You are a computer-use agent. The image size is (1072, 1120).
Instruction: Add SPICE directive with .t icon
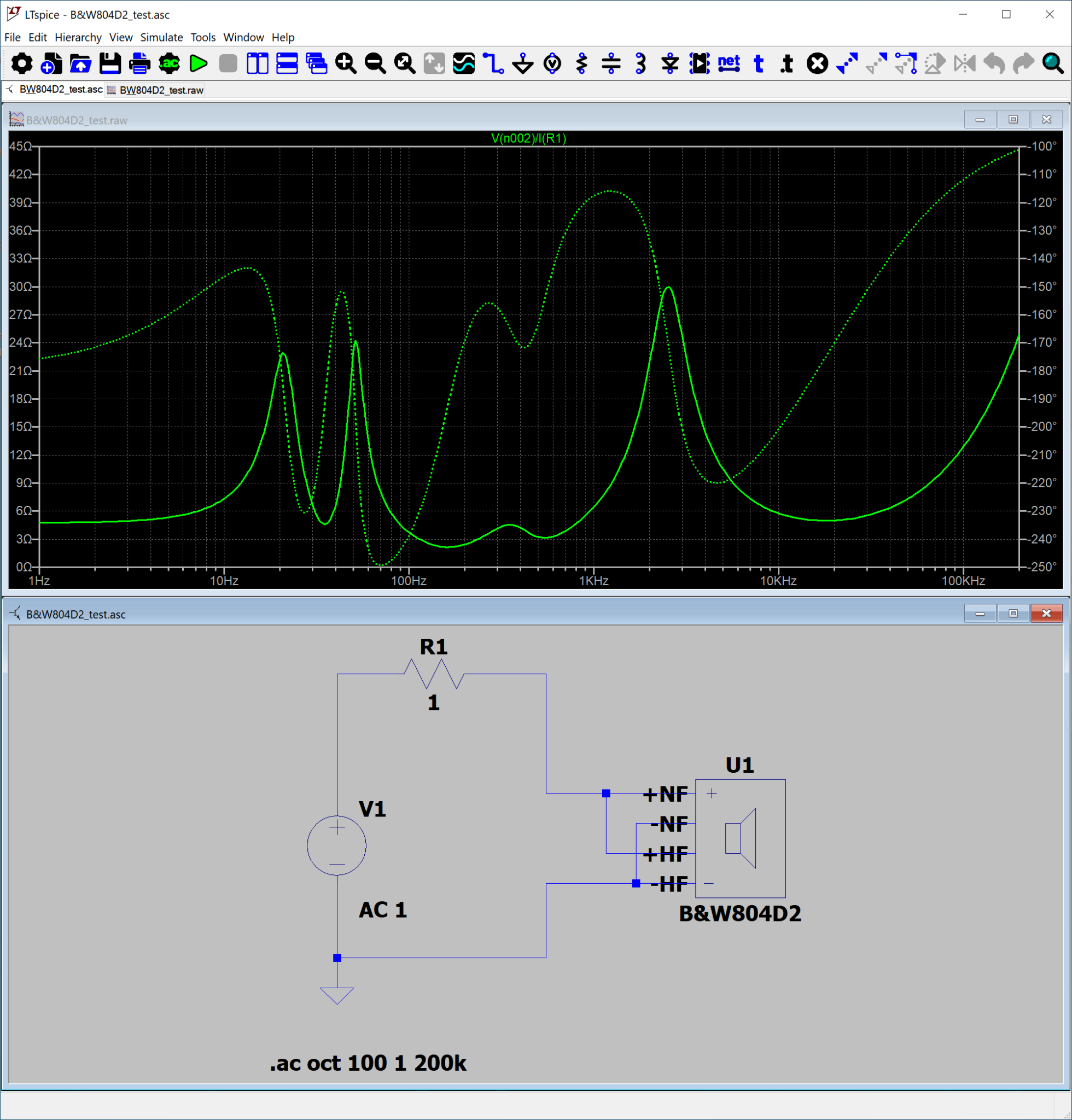[788, 63]
